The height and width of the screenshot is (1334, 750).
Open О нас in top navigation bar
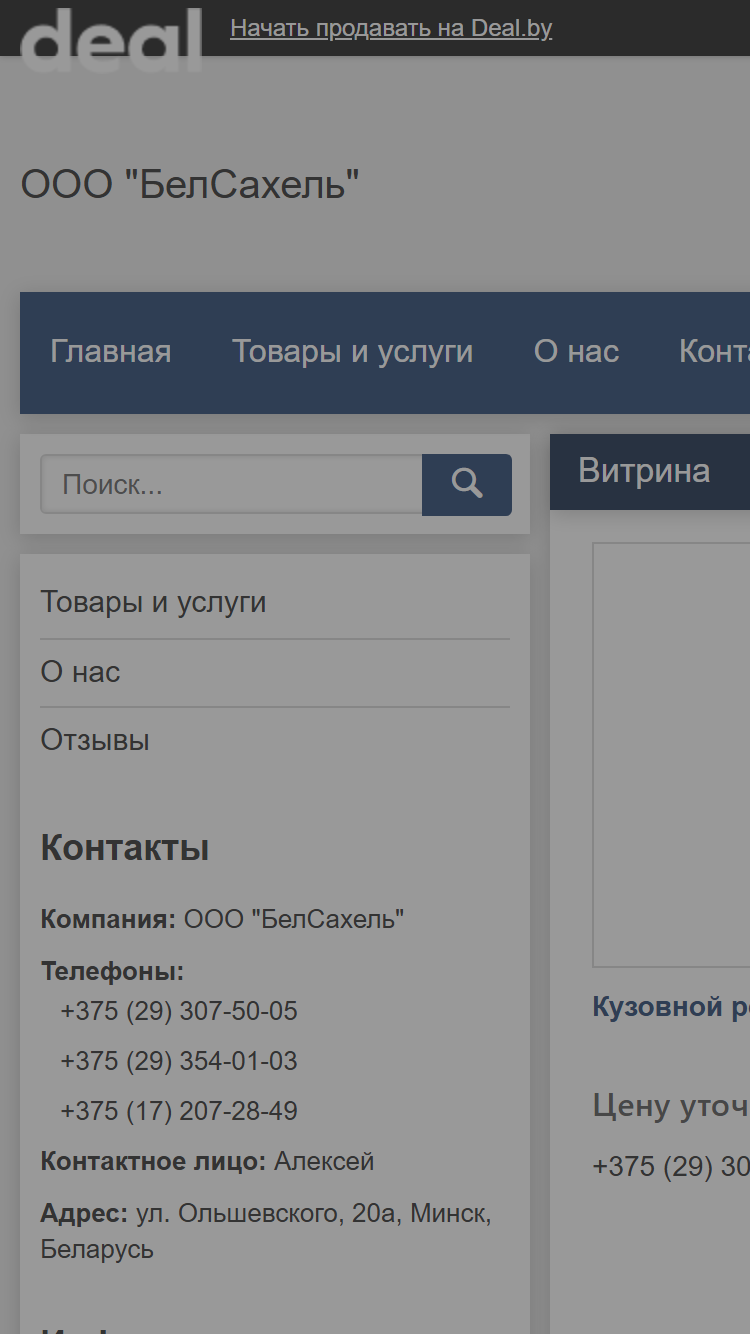(x=576, y=352)
